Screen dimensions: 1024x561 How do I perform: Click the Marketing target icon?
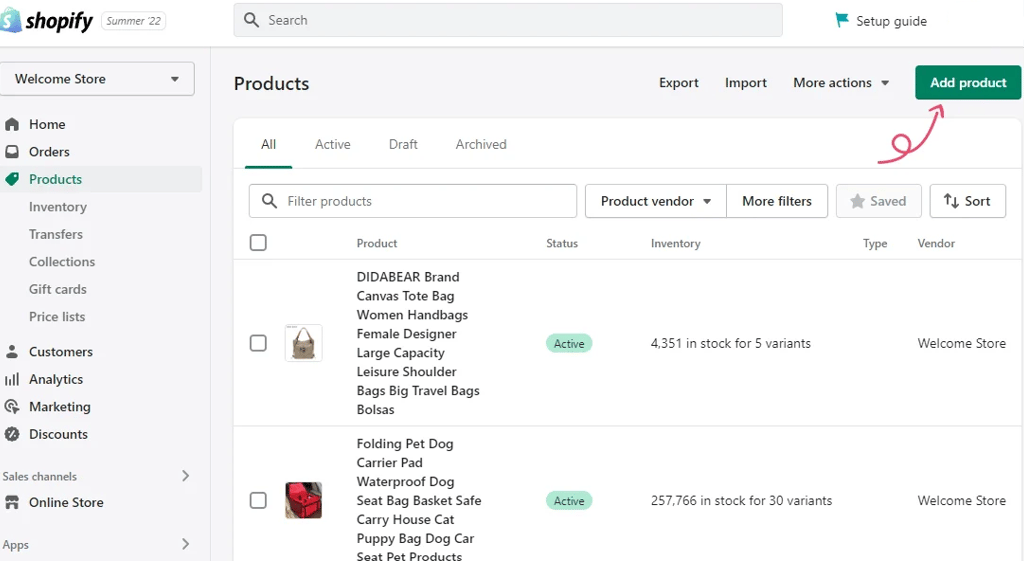[12, 406]
